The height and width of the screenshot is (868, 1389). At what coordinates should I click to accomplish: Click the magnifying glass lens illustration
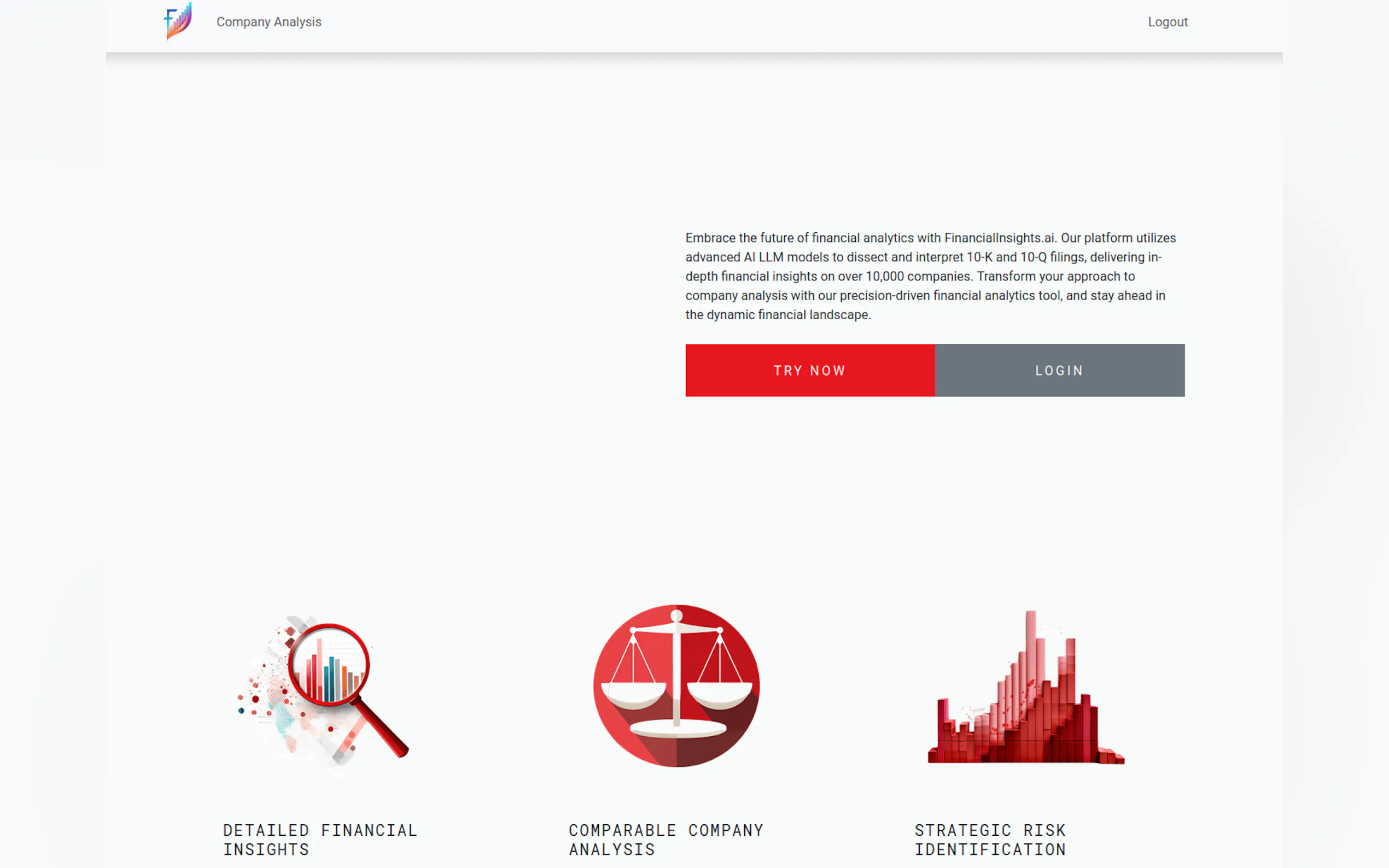coord(329,665)
